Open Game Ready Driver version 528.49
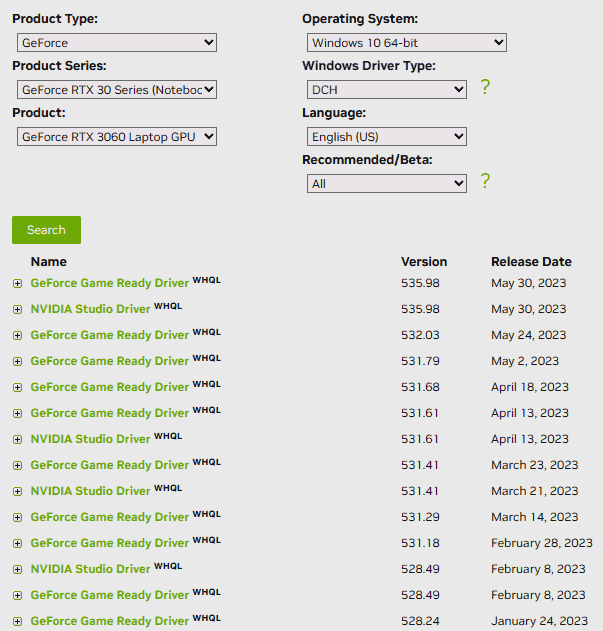 [109, 595]
